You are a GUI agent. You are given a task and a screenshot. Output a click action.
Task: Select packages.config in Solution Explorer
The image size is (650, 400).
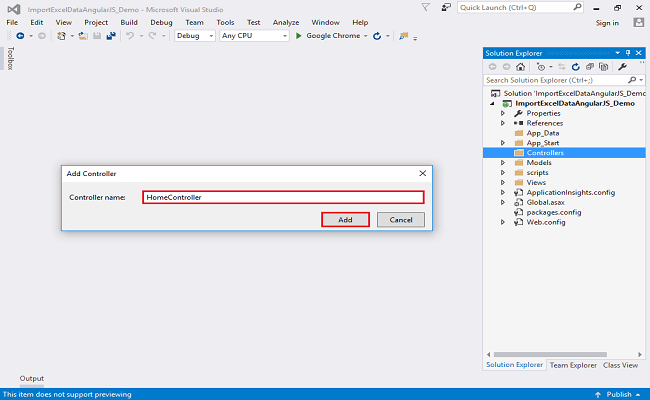coord(554,213)
